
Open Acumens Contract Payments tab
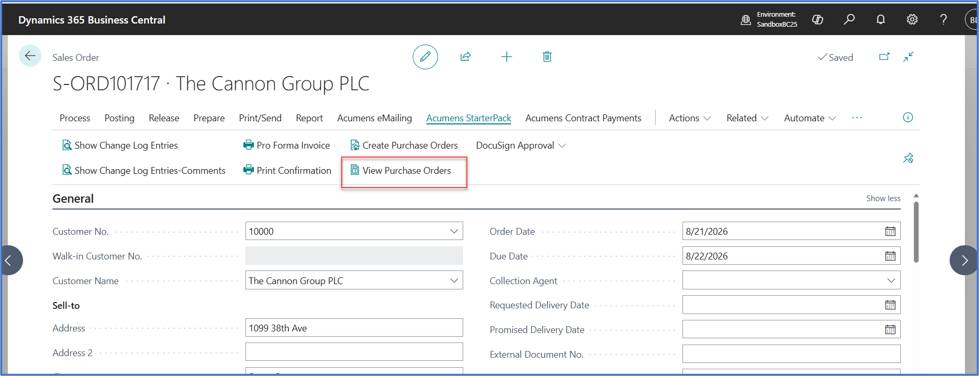pos(583,117)
